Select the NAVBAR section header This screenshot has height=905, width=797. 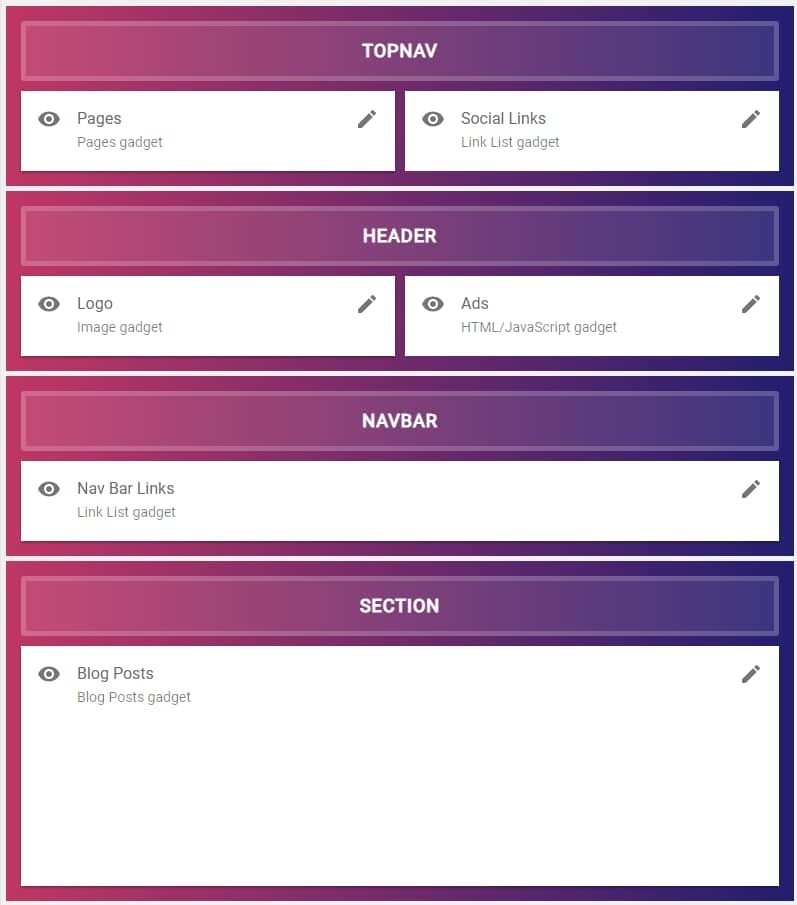399,421
